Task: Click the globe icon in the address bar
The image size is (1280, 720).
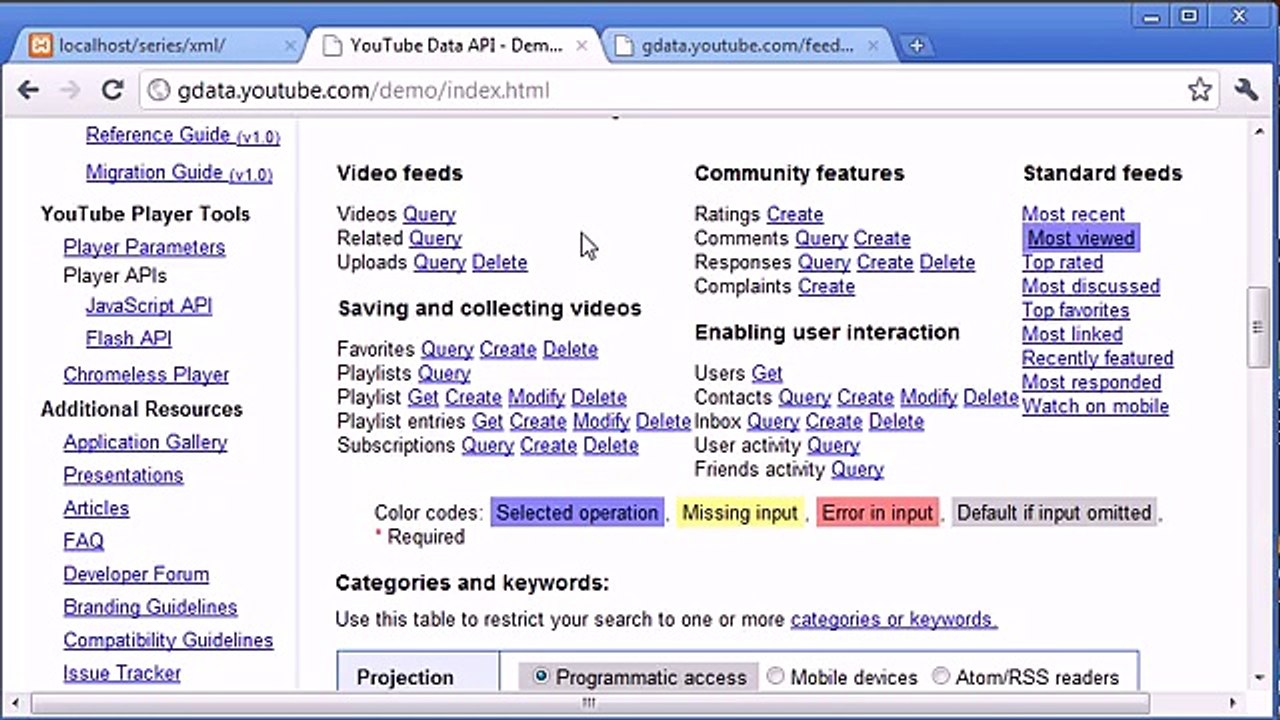Action: [x=157, y=91]
